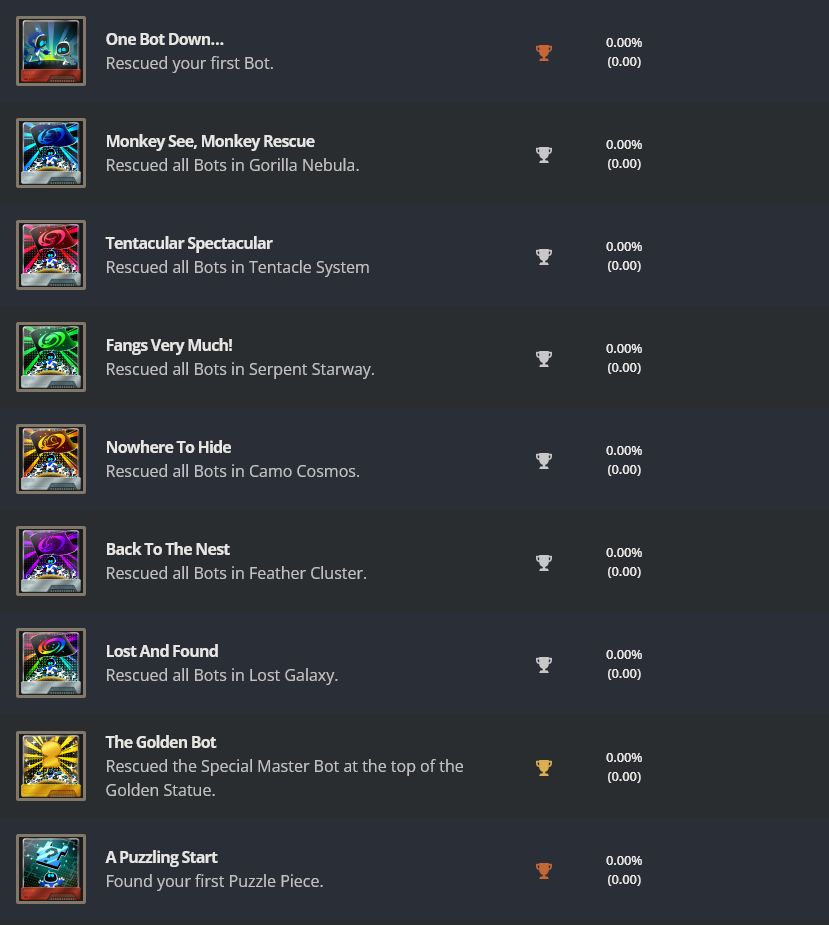829x925 pixels.
Task: Click the orange Nowhere To Hide trophy image
Action: (51, 459)
